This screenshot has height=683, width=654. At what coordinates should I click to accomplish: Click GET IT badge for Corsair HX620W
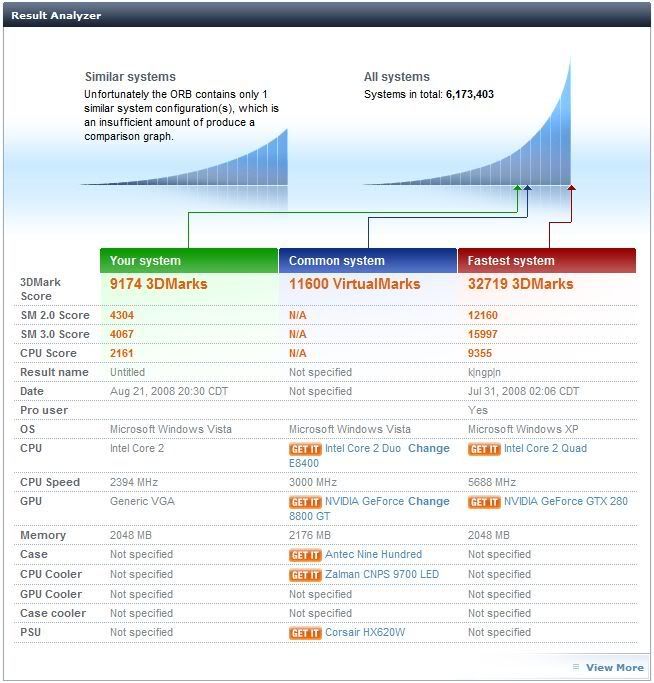[x=305, y=633]
